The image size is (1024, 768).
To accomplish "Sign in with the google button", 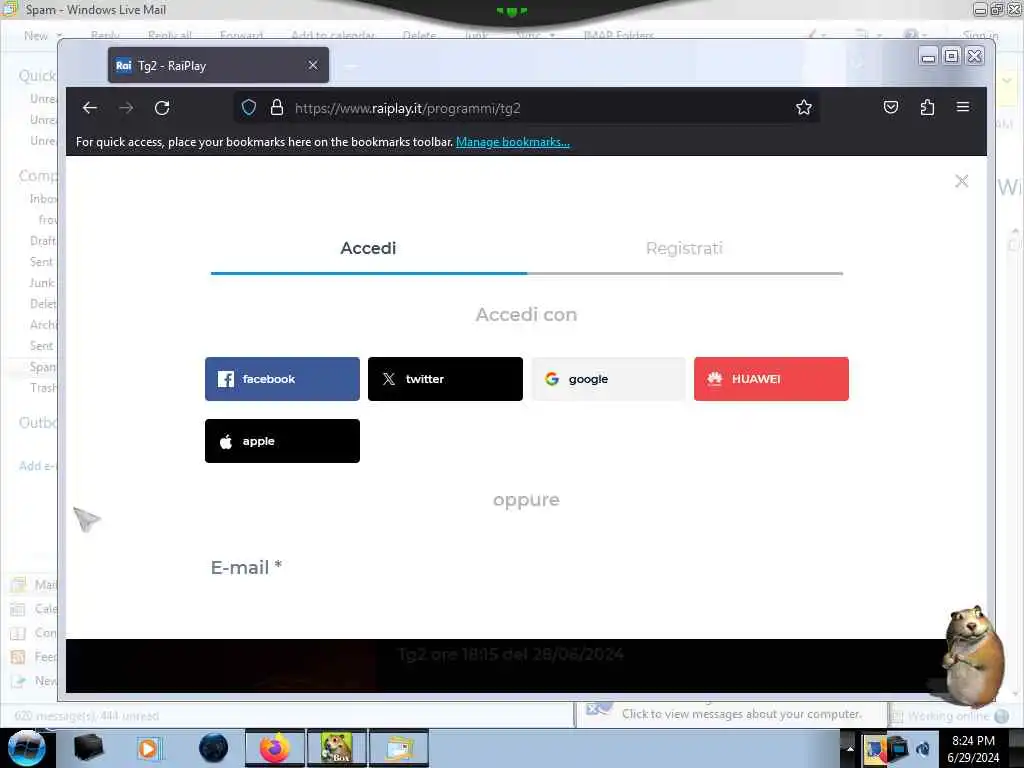I will 608,379.
